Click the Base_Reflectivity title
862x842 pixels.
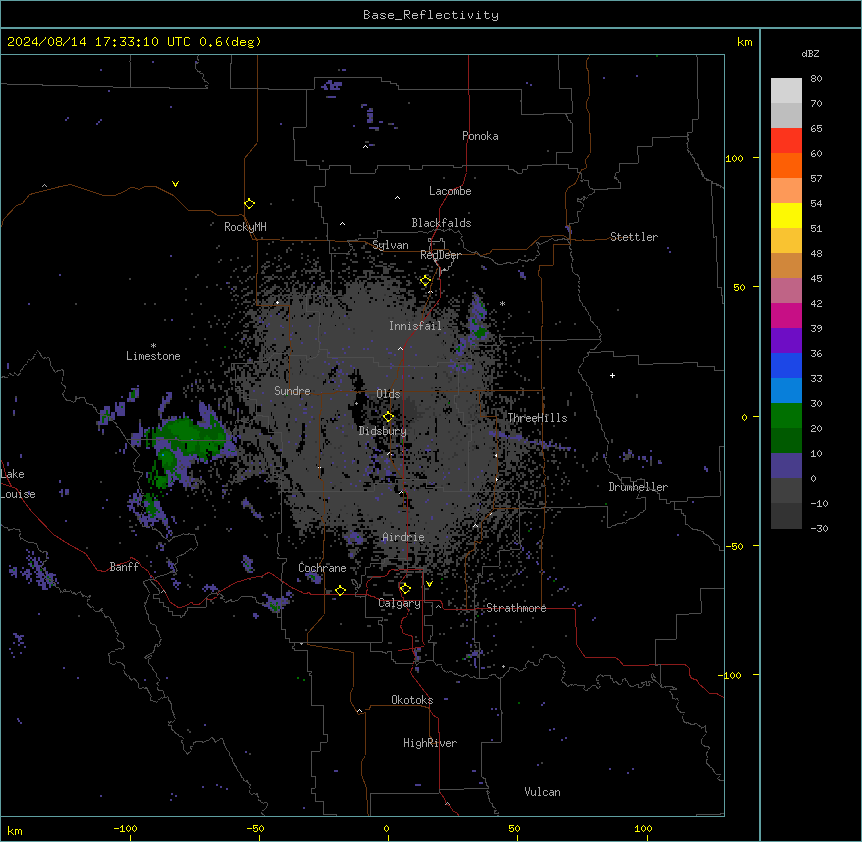[x=431, y=15]
